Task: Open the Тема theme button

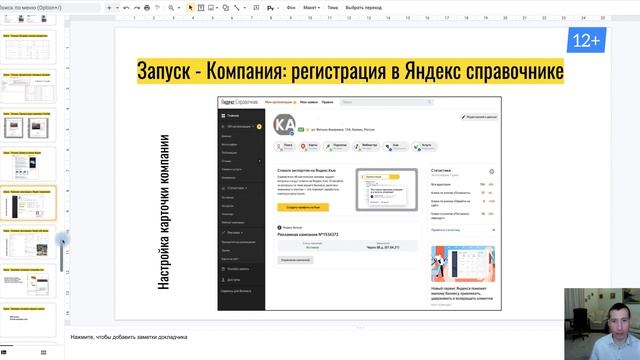Action: tap(333, 8)
